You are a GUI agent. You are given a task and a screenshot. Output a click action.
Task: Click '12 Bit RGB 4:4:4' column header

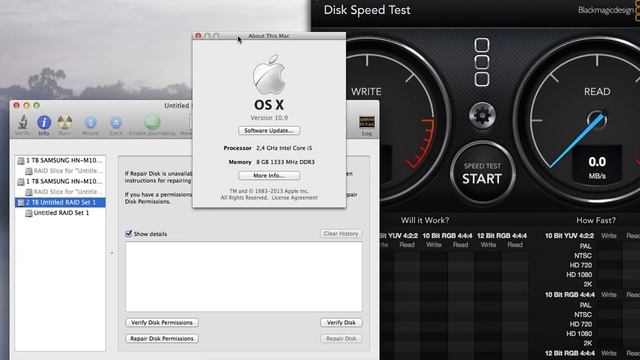502,236
